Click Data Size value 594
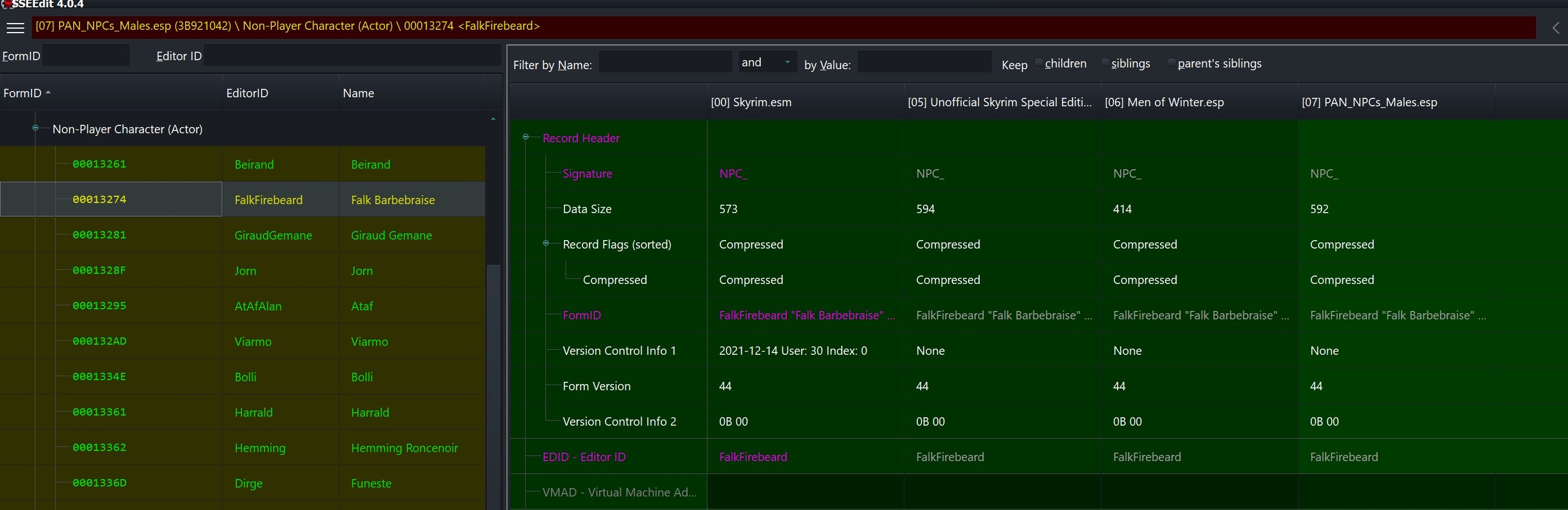1568x510 pixels. point(925,209)
